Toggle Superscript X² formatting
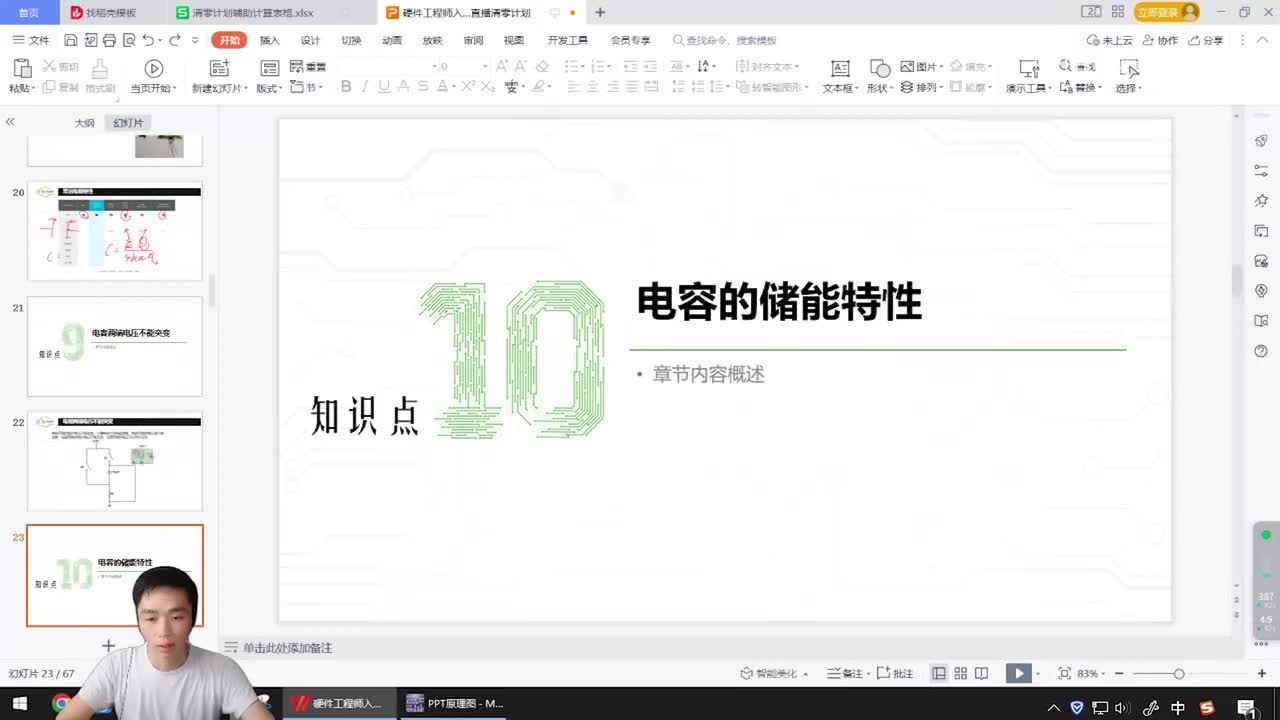 467,87
